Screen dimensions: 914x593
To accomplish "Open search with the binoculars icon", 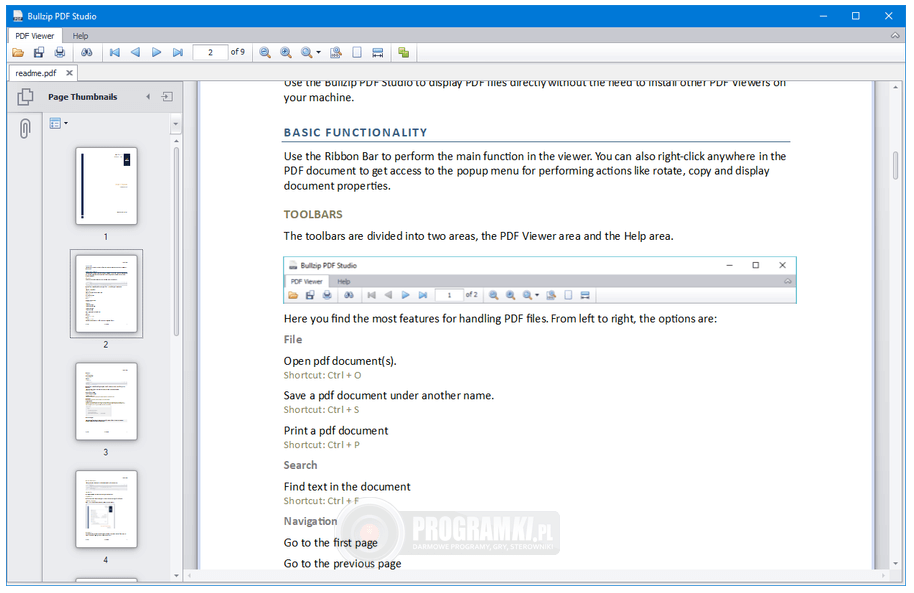I will pos(87,52).
